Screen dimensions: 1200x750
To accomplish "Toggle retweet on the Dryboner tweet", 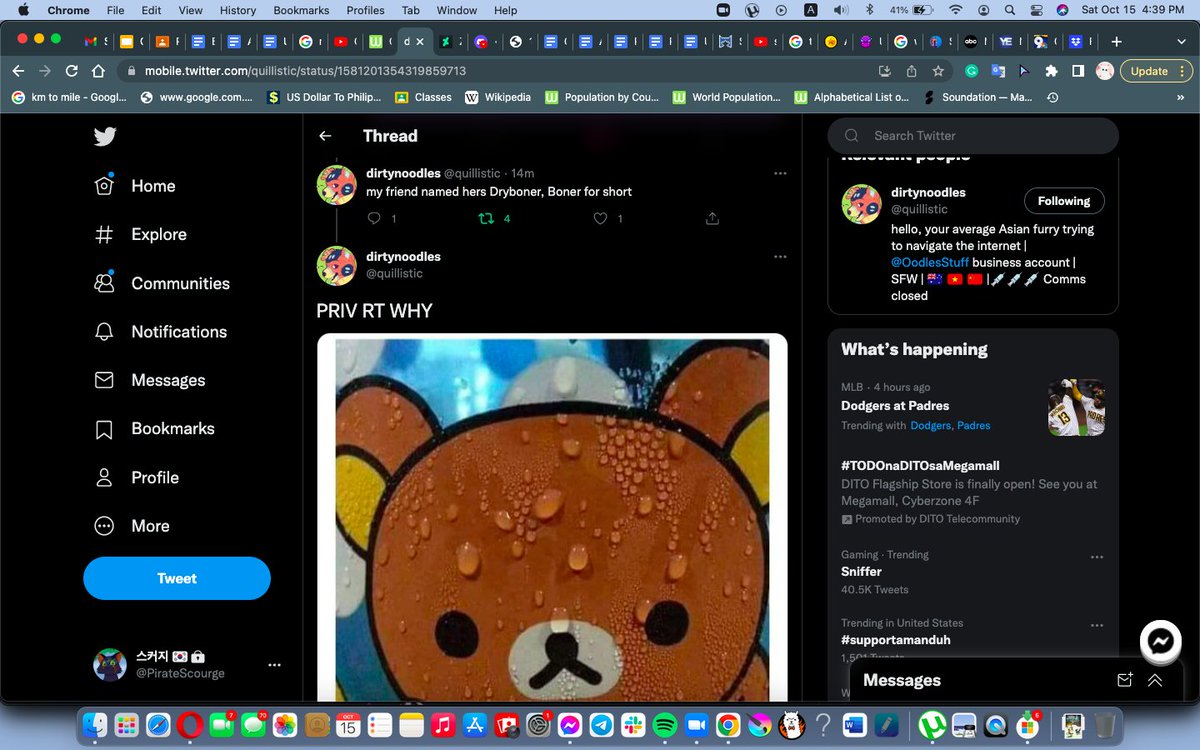I will (487, 218).
